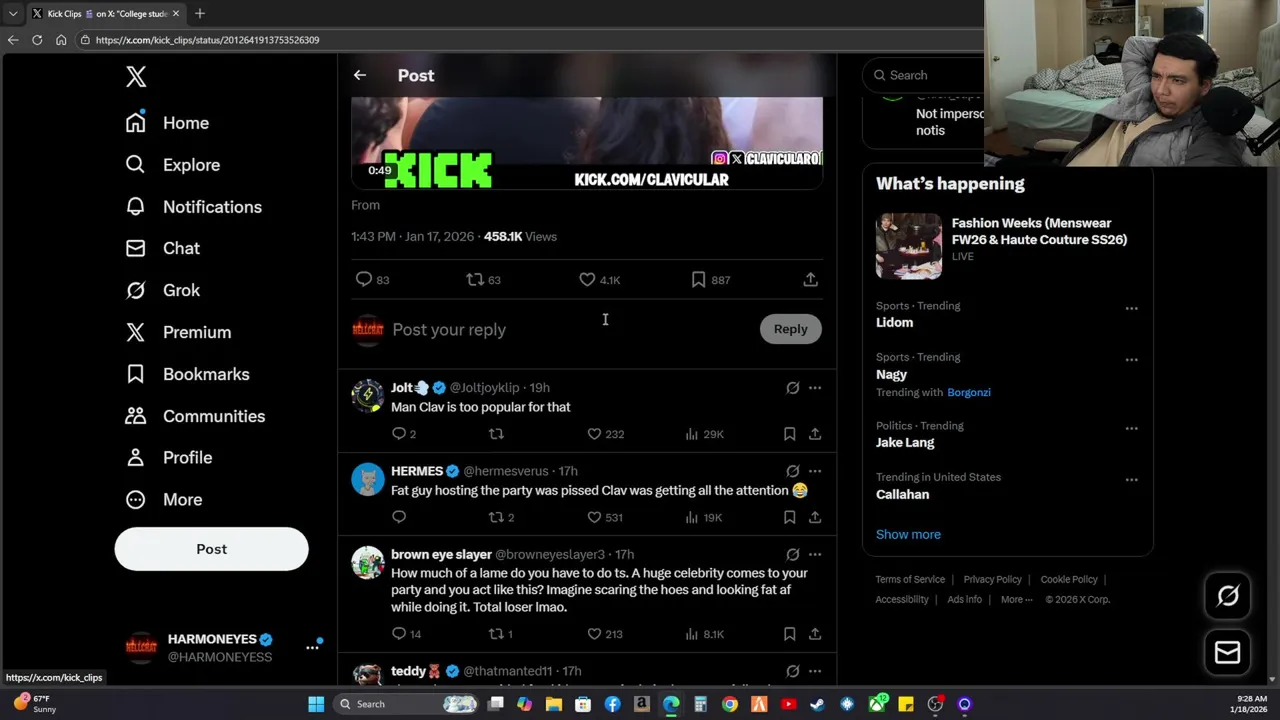Reply to HERMES comment

click(x=399, y=517)
